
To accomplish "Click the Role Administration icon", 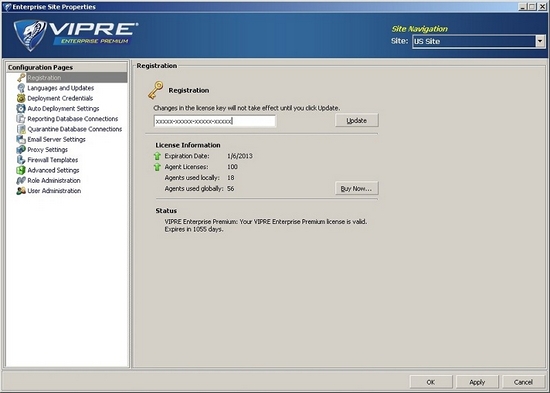I will [x=21, y=180].
